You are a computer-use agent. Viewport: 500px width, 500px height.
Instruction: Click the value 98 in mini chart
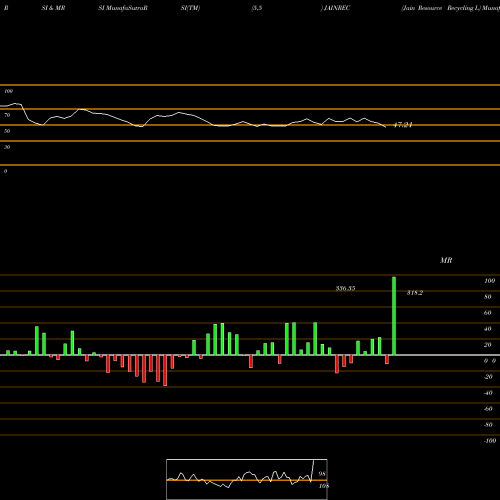[322, 474]
